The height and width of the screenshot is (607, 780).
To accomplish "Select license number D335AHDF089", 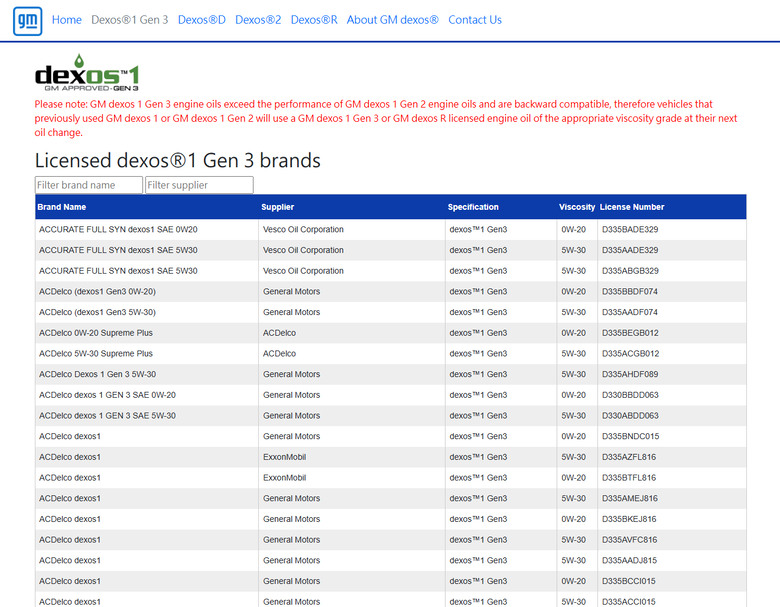I will point(630,374).
